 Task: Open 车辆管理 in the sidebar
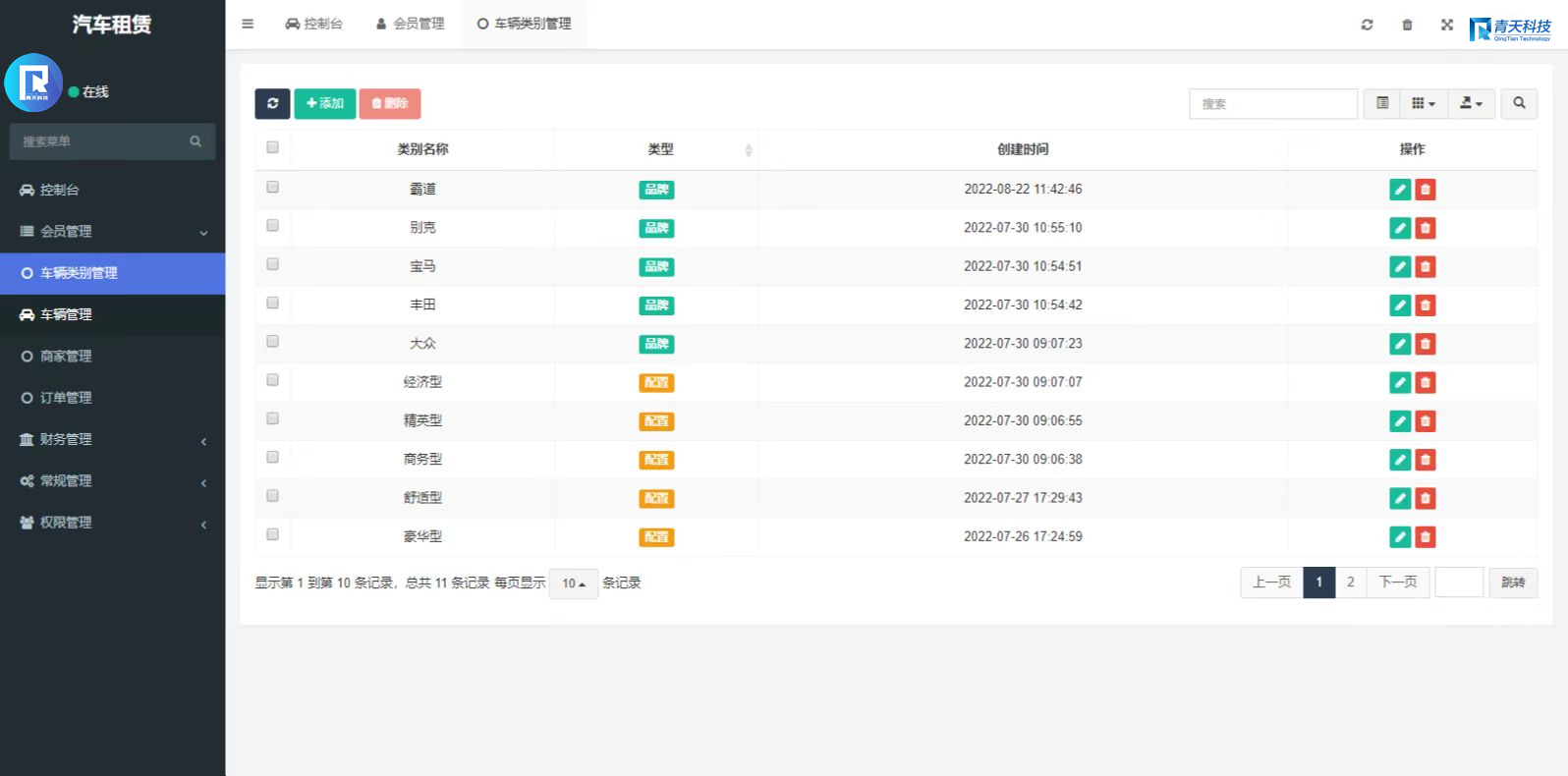pos(112,314)
